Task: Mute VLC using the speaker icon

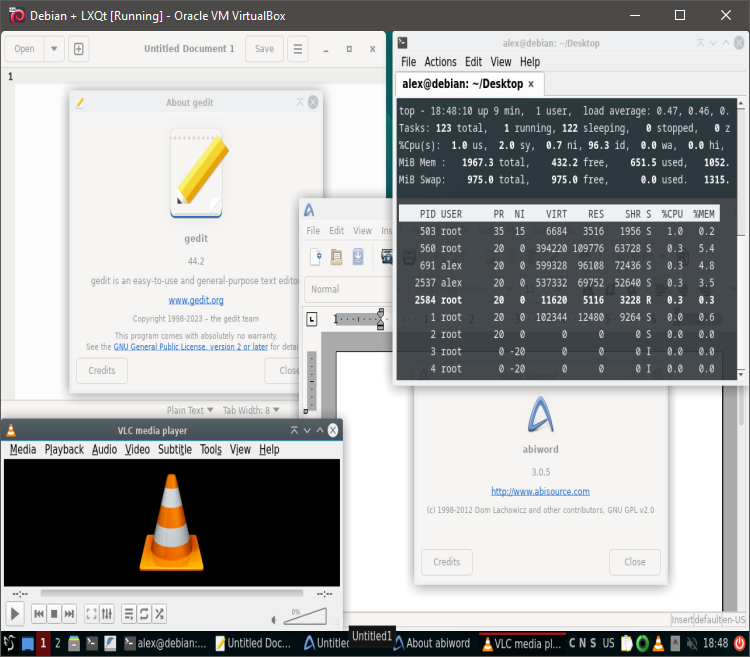Action: tap(274, 620)
